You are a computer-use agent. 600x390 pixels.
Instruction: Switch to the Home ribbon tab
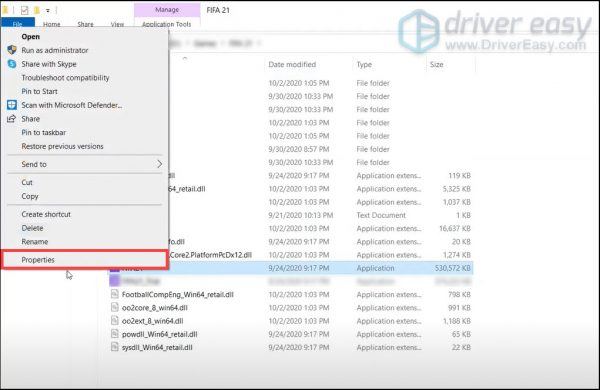tap(52, 24)
